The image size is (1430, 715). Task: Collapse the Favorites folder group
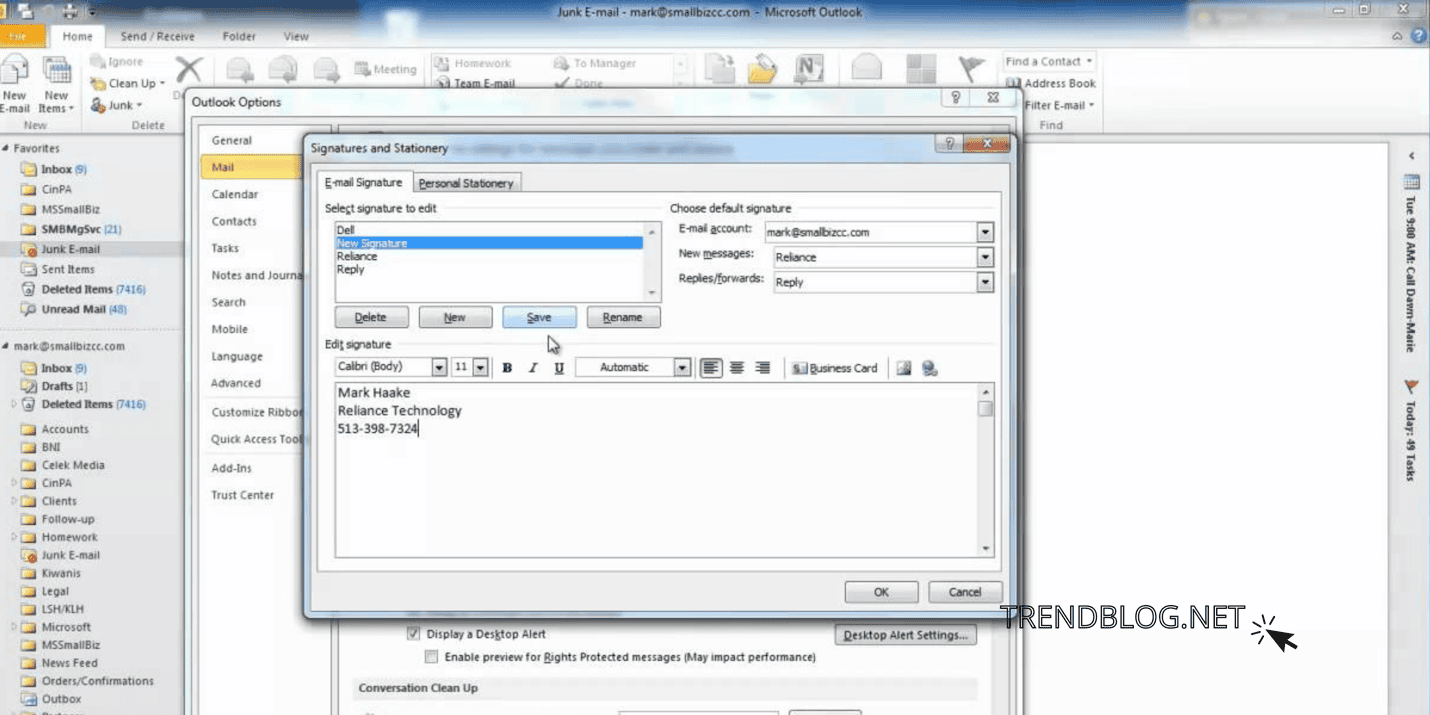(x=6, y=148)
